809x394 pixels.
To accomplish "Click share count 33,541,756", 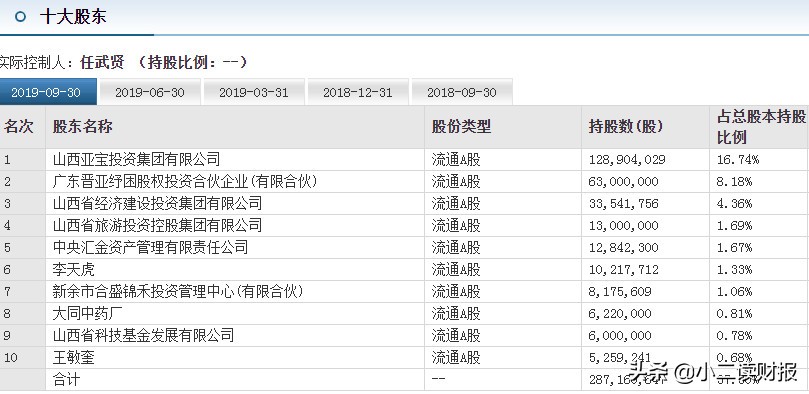I will pyautogui.click(x=623, y=204).
